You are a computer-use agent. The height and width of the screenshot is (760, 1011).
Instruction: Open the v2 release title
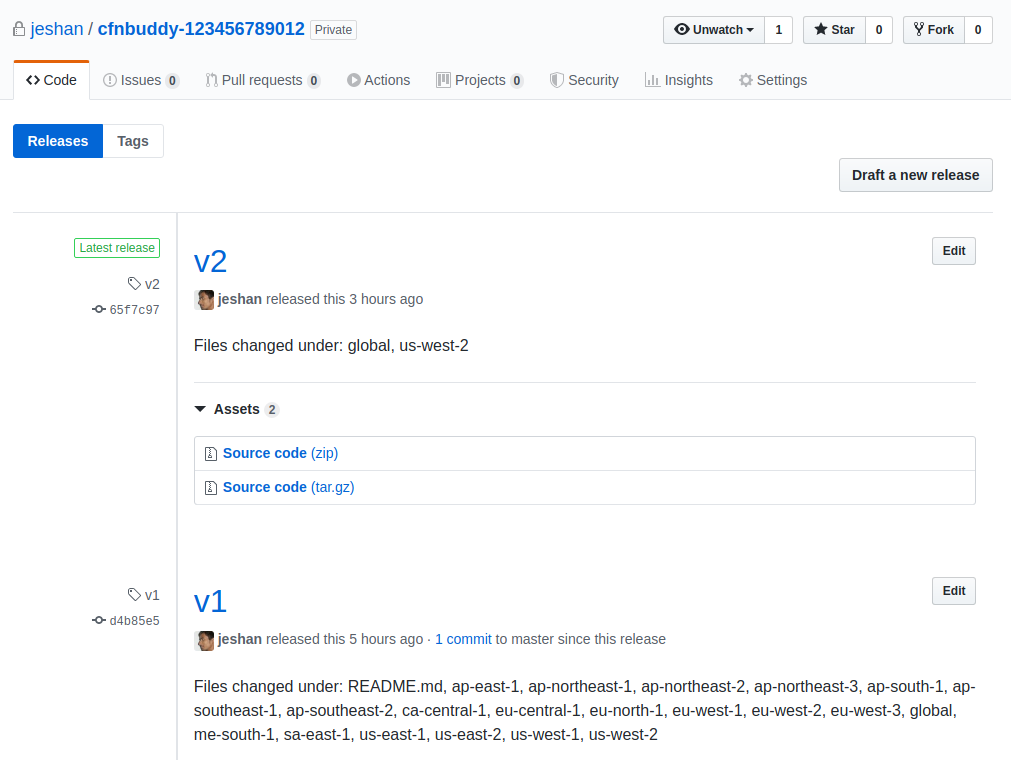(210, 262)
